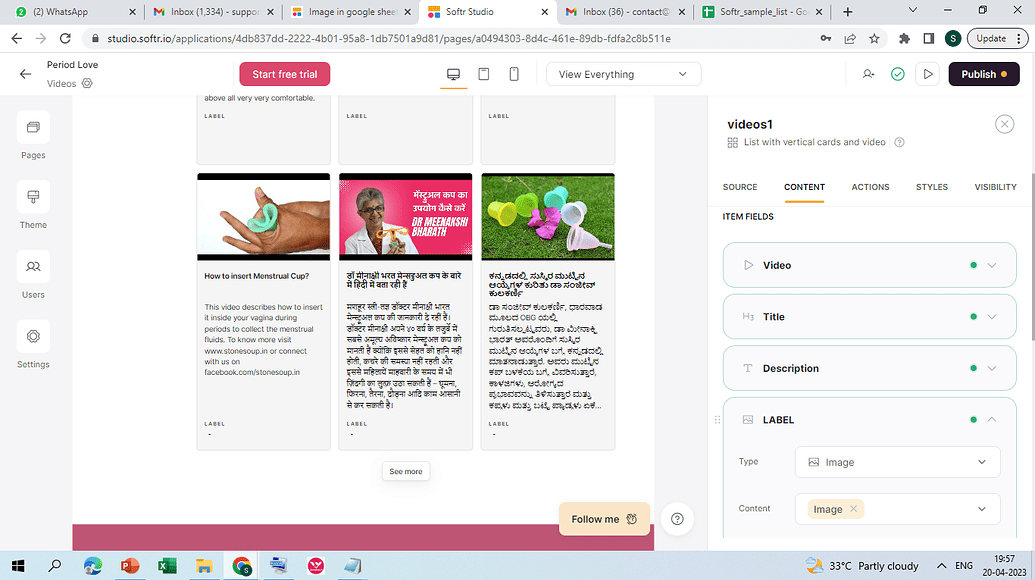Viewport: 1035px width, 580px height.
Task: Expand the Video item field
Action: pos(991,265)
